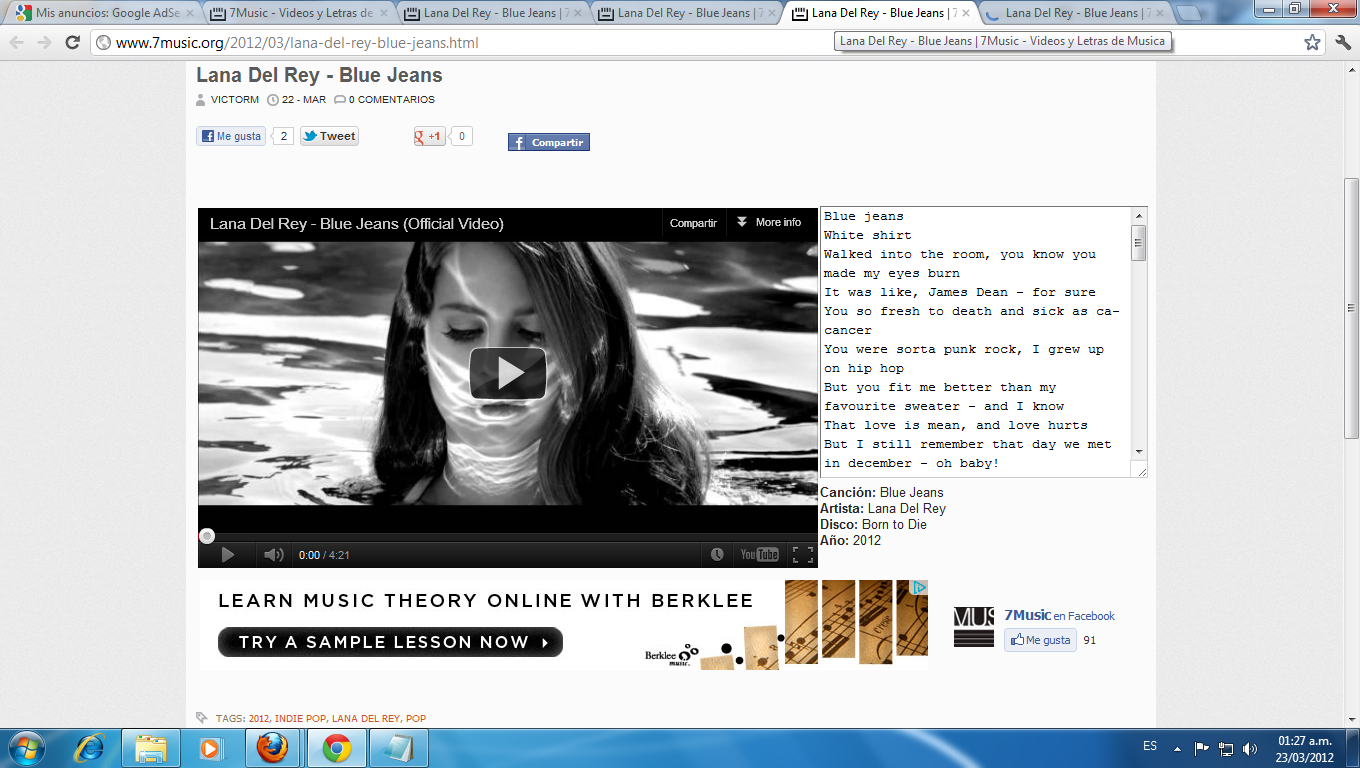Click the browser forward arrow

[x=44, y=43]
